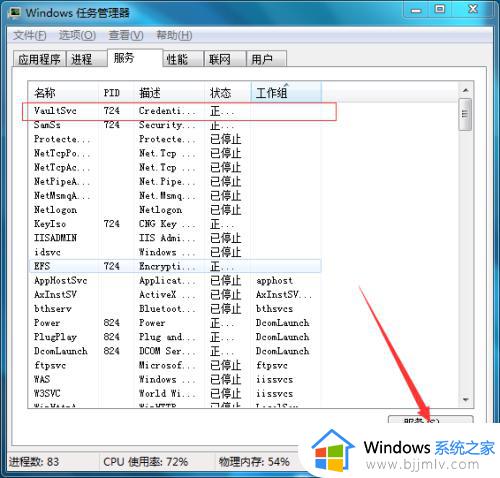Image resolution: width=500 pixels, height=478 pixels.
Task: Click the Bluetoot... description cell
Action: click(x=167, y=309)
